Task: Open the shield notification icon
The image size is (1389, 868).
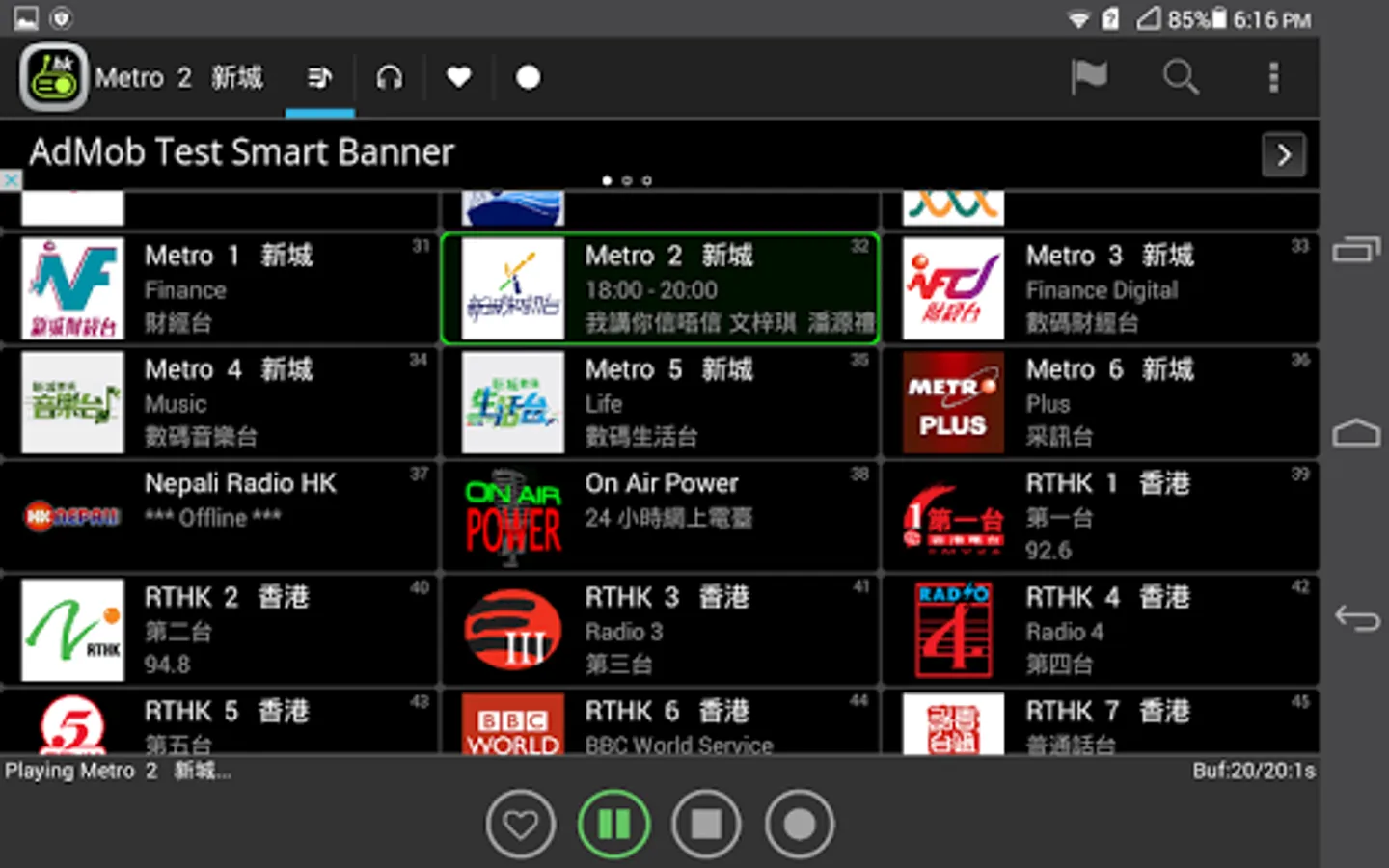Action: (x=61, y=18)
